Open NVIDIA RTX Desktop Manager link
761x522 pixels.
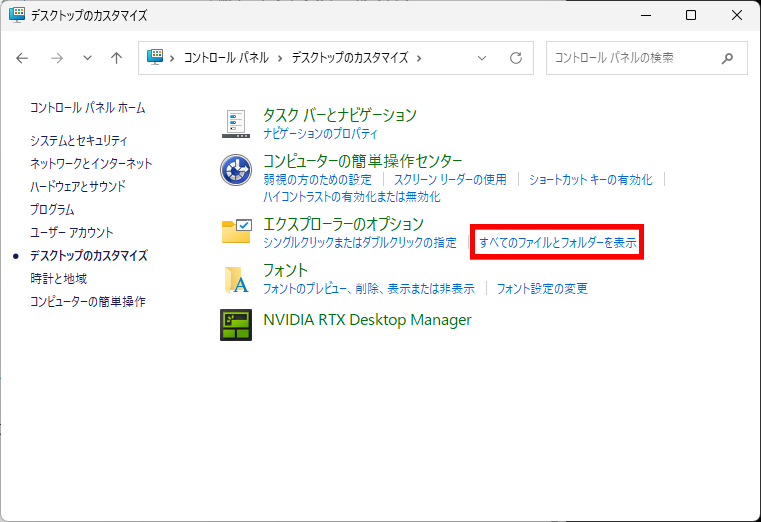coord(367,320)
